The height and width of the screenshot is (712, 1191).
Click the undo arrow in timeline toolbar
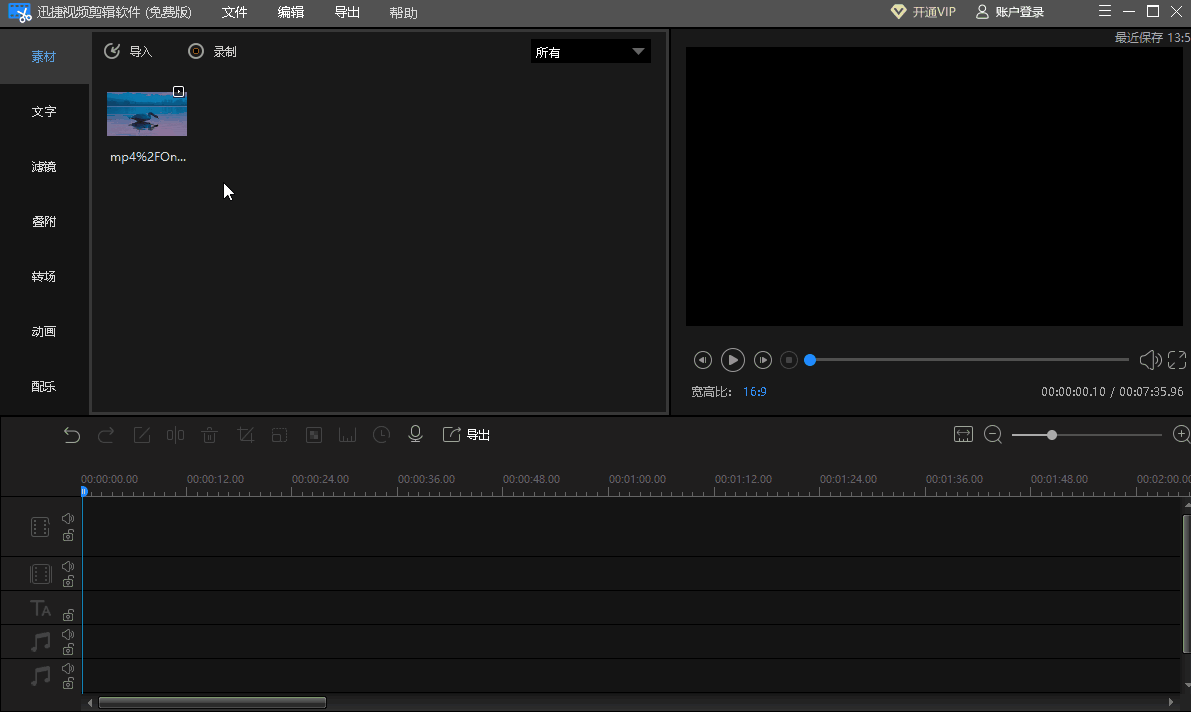(x=71, y=435)
